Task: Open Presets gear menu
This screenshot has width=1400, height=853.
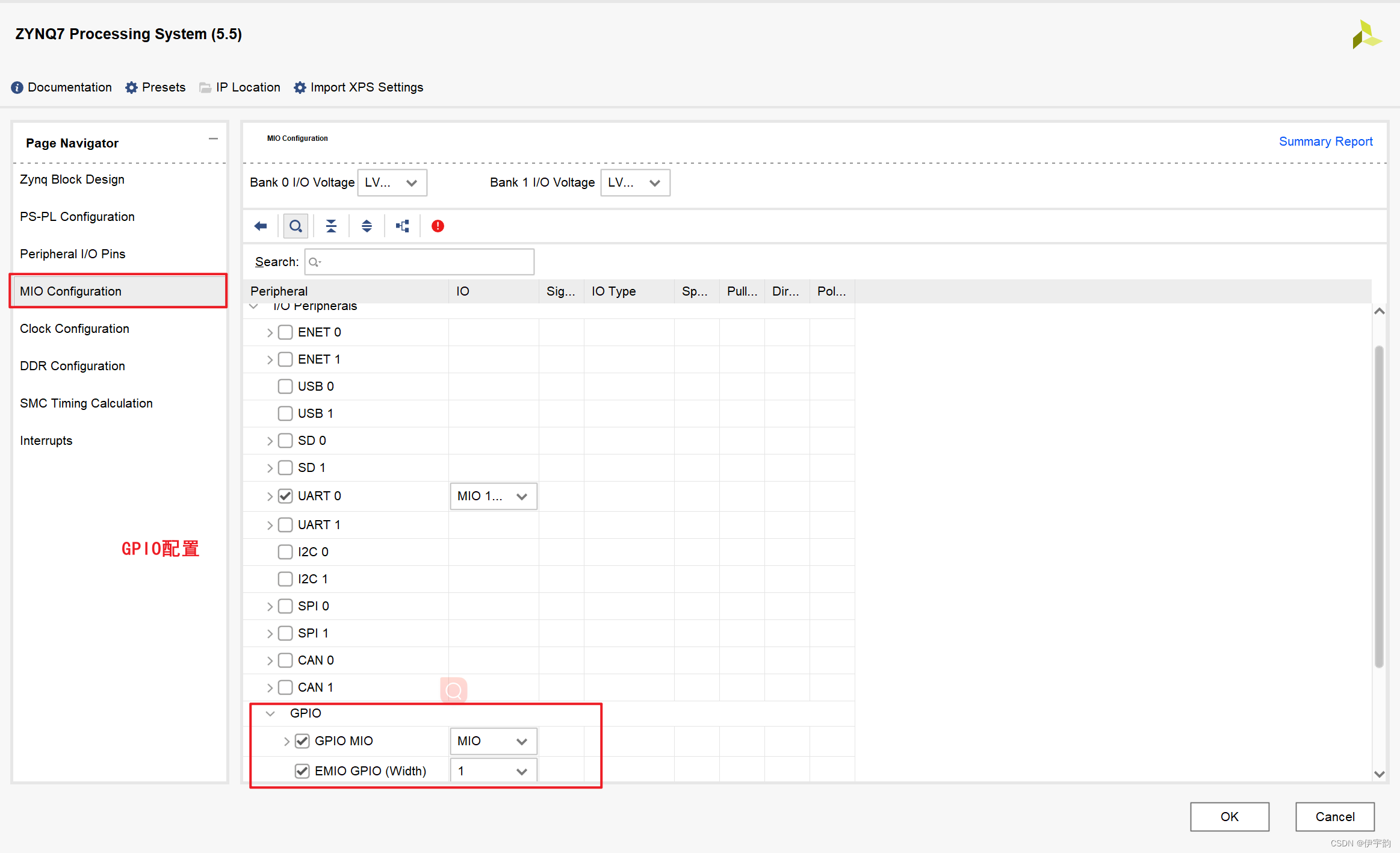Action: tap(155, 87)
